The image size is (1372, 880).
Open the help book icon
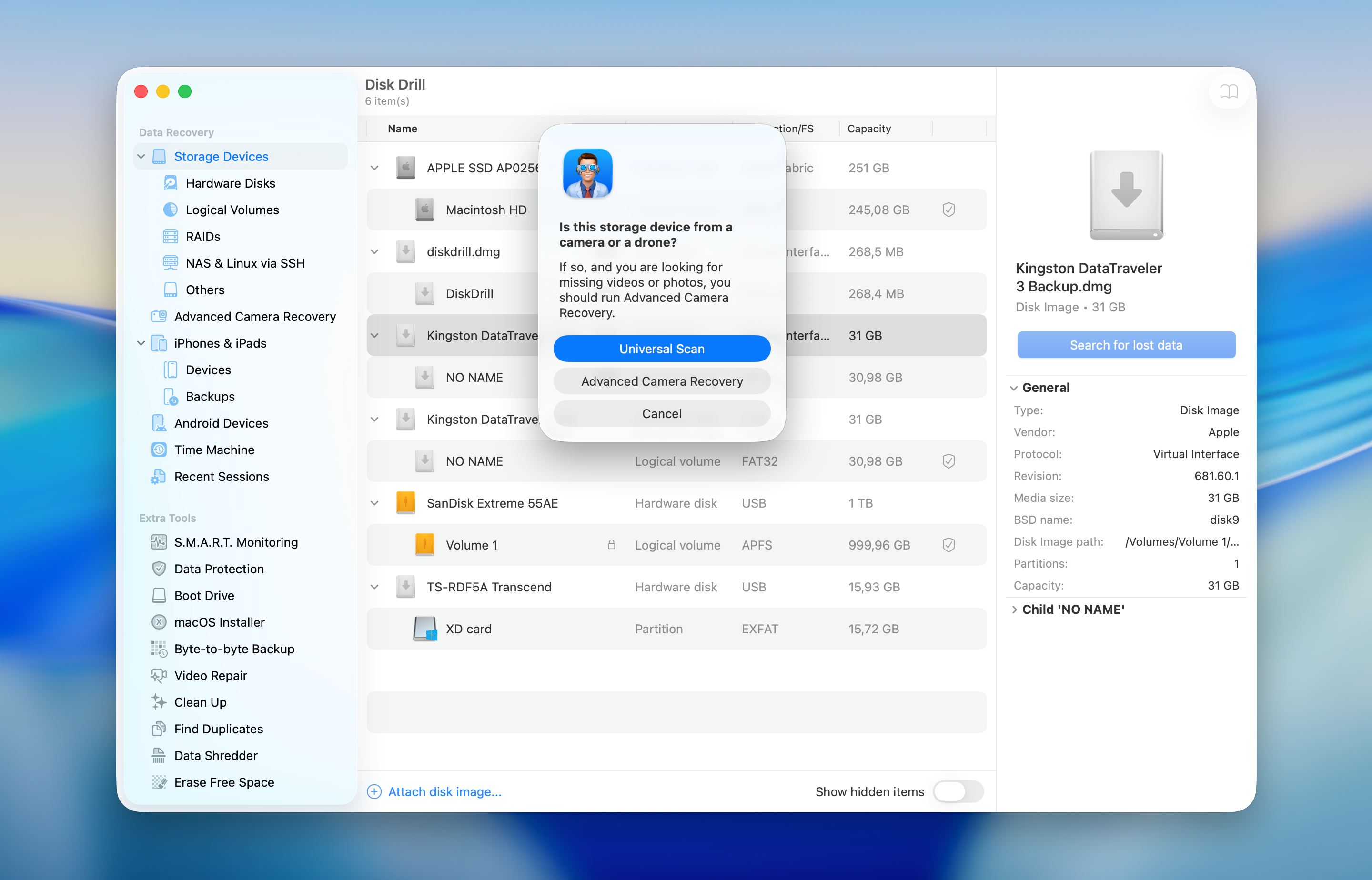1229,91
